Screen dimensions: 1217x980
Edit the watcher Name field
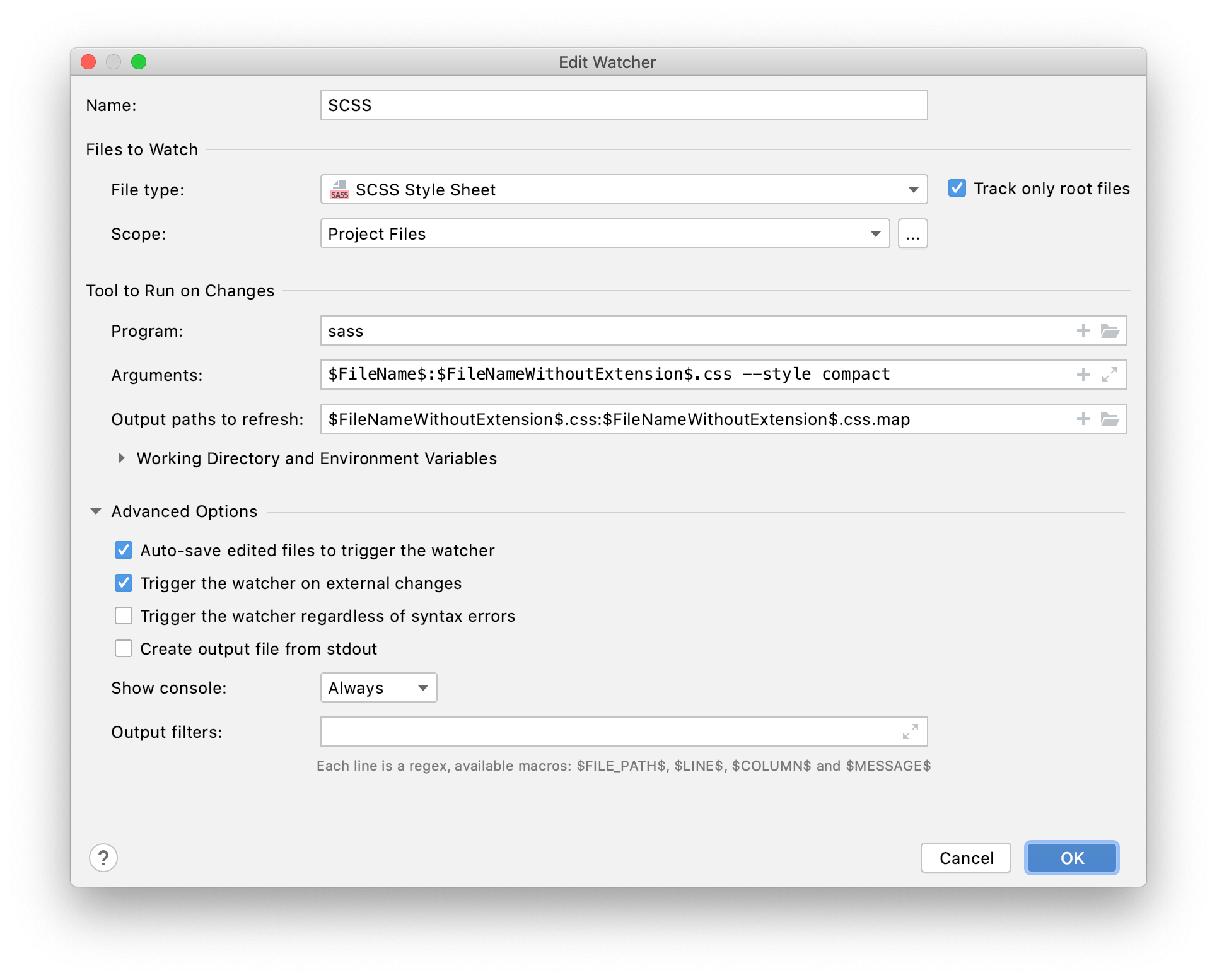click(x=623, y=105)
